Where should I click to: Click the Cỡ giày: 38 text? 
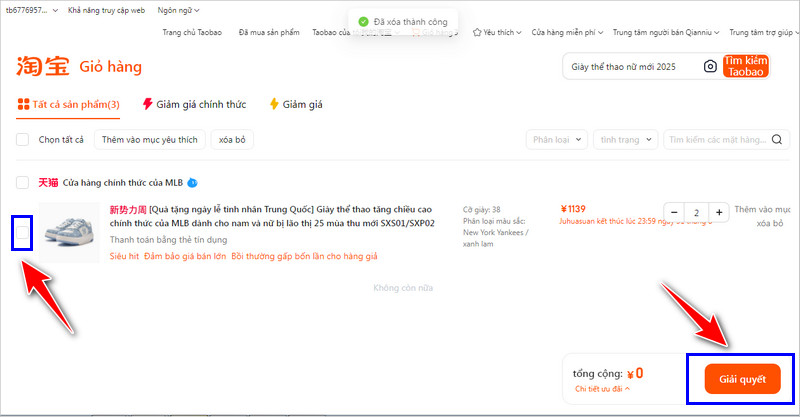pyautogui.click(x=482, y=209)
